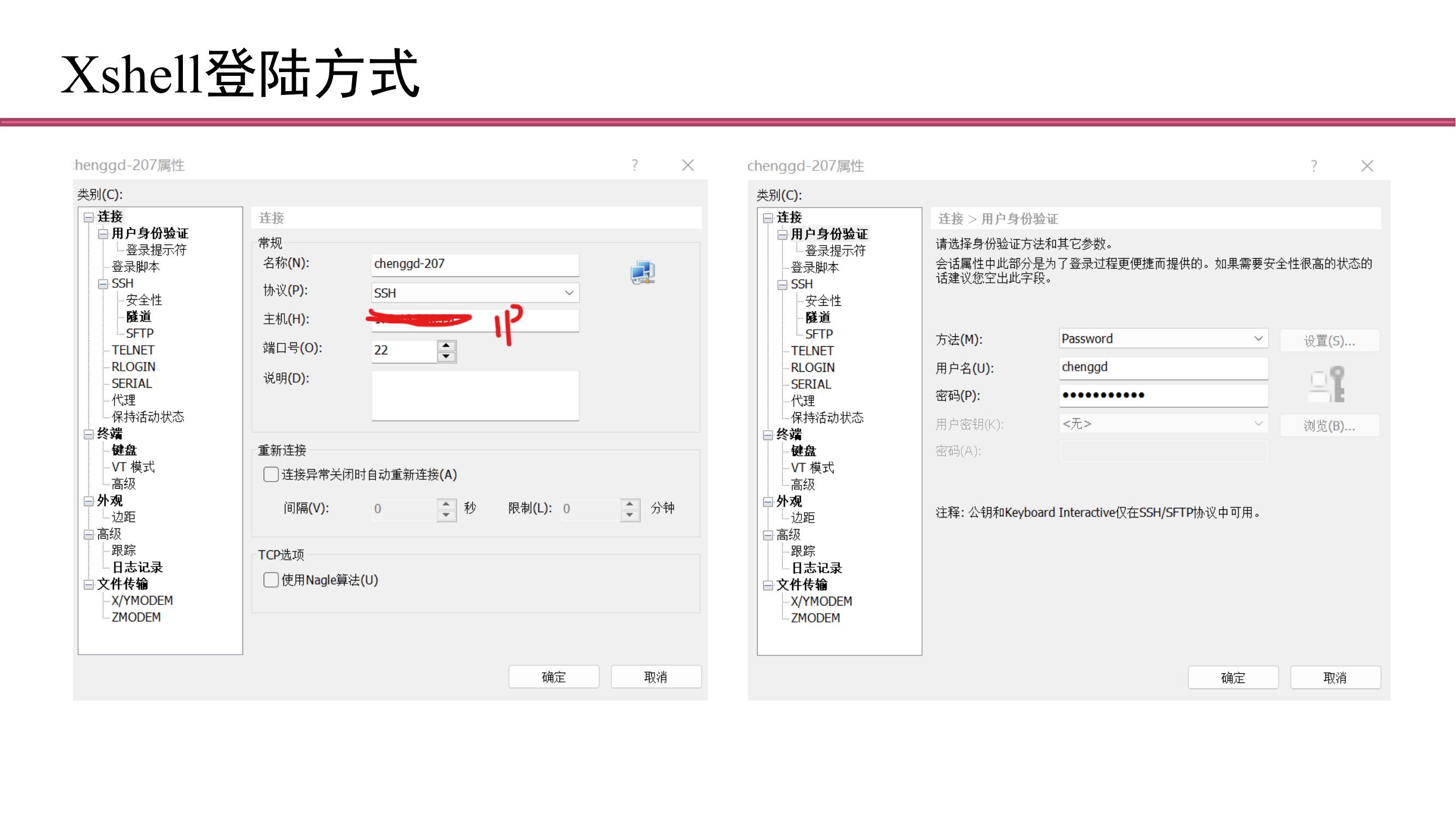This screenshot has height=819, width=1456.
Task: Close the right chenggd-207 properties dialog
Action: click(x=1367, y=165)
